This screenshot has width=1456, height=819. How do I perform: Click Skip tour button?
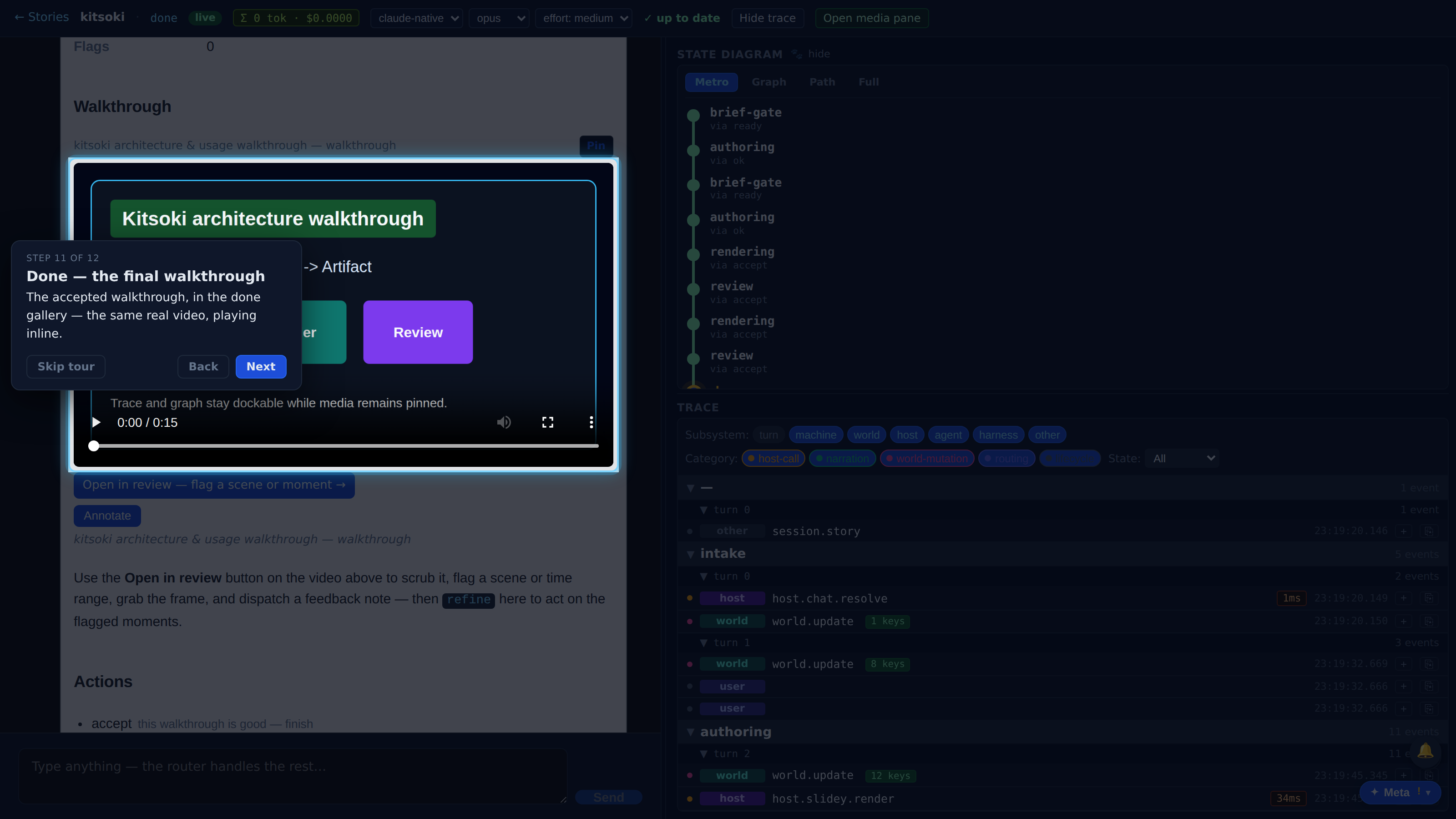click(66, 366)
